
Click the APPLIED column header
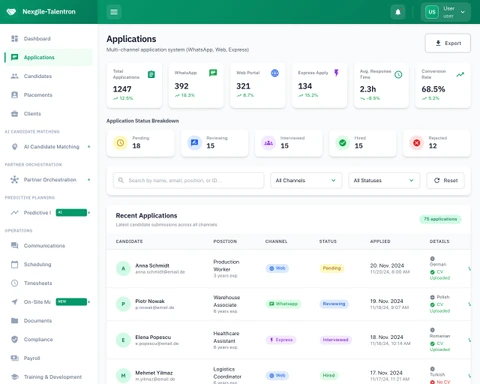[380, 241]
